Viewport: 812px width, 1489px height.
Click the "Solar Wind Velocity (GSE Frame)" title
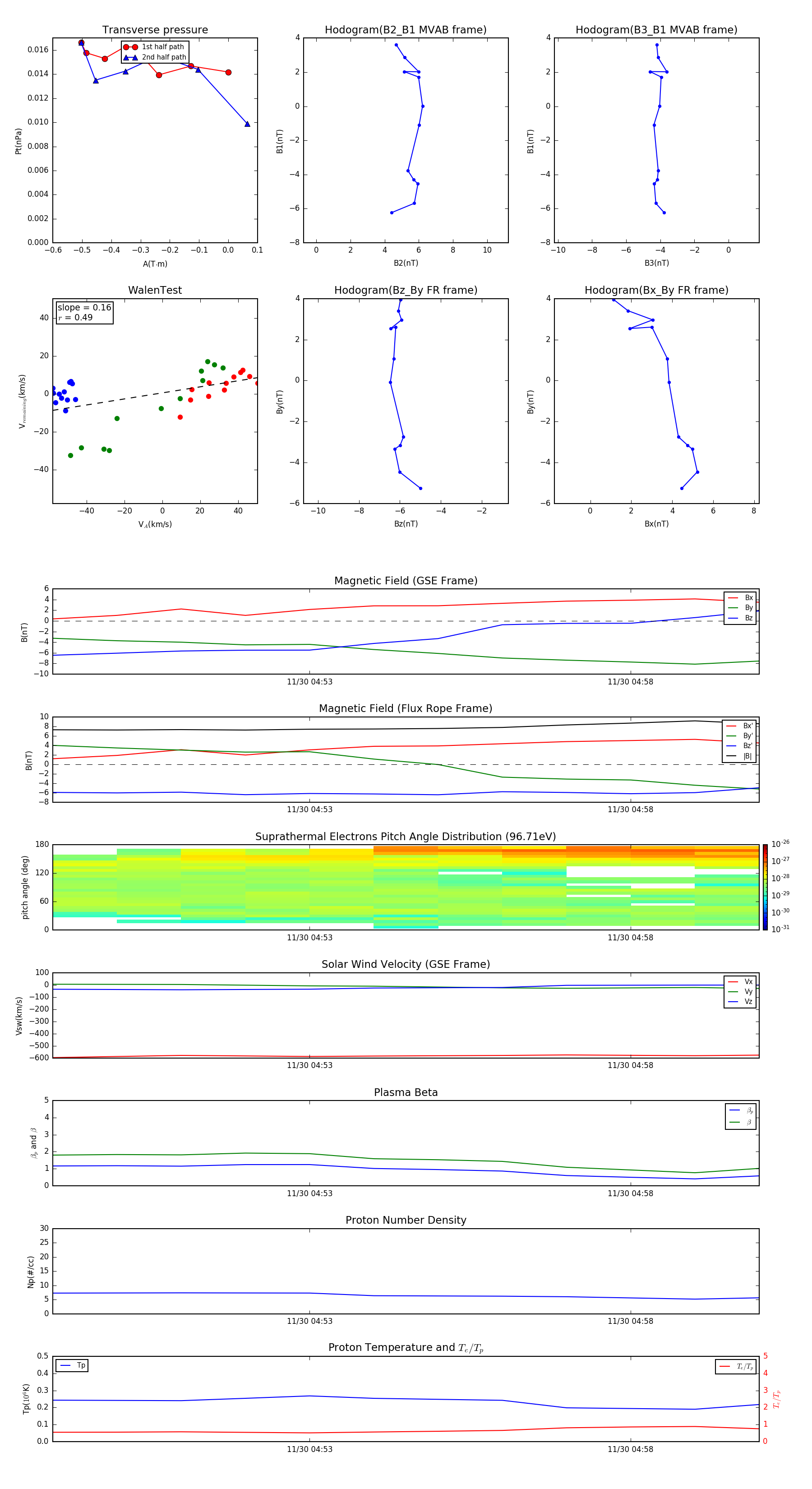tap(406, 965)
